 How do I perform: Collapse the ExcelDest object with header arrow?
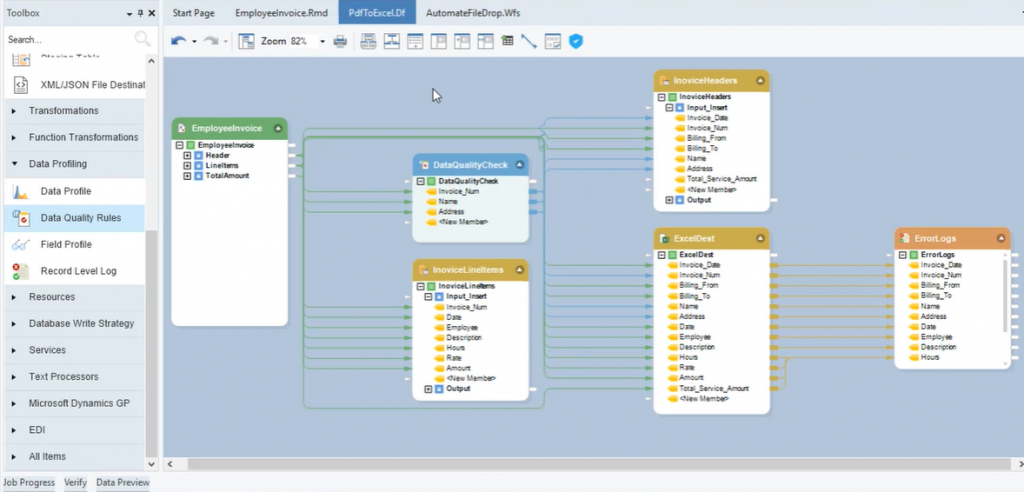[761, 239]
